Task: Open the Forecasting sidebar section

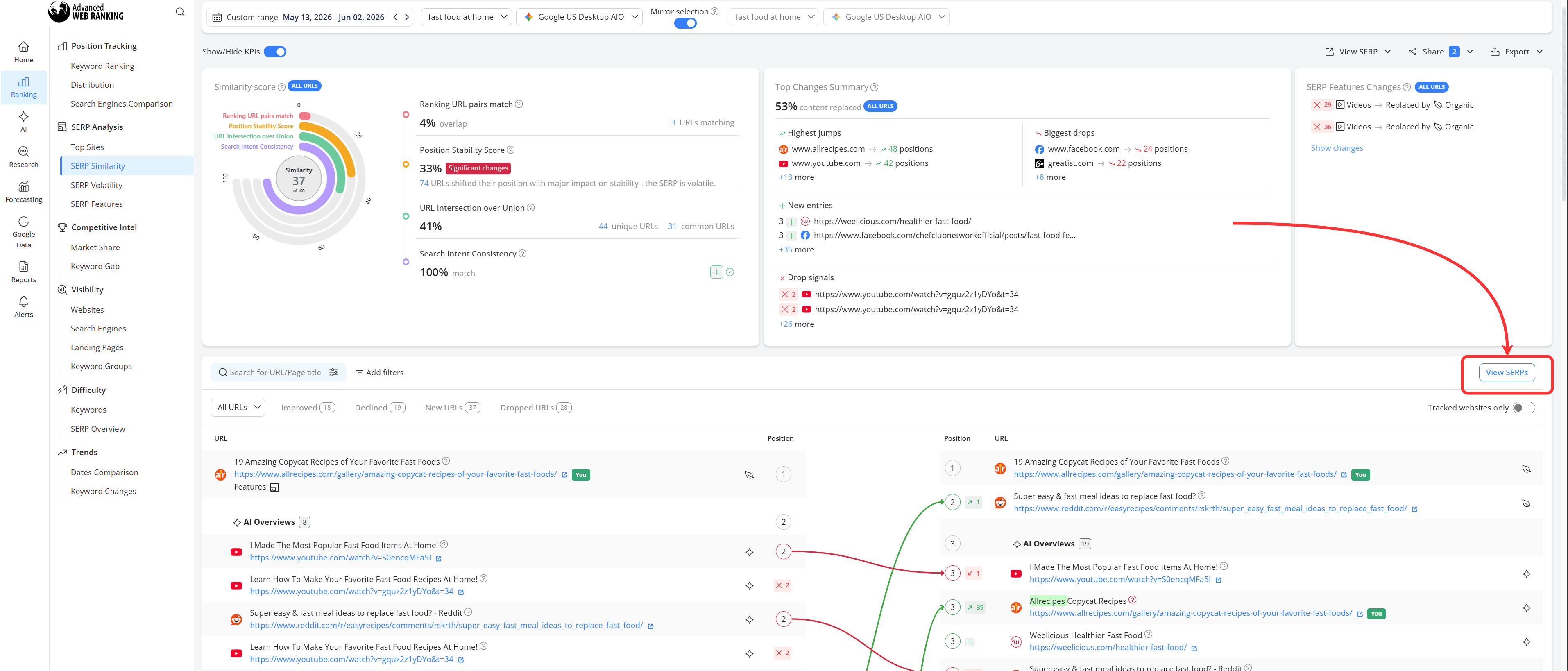Action: coord(23,192)
